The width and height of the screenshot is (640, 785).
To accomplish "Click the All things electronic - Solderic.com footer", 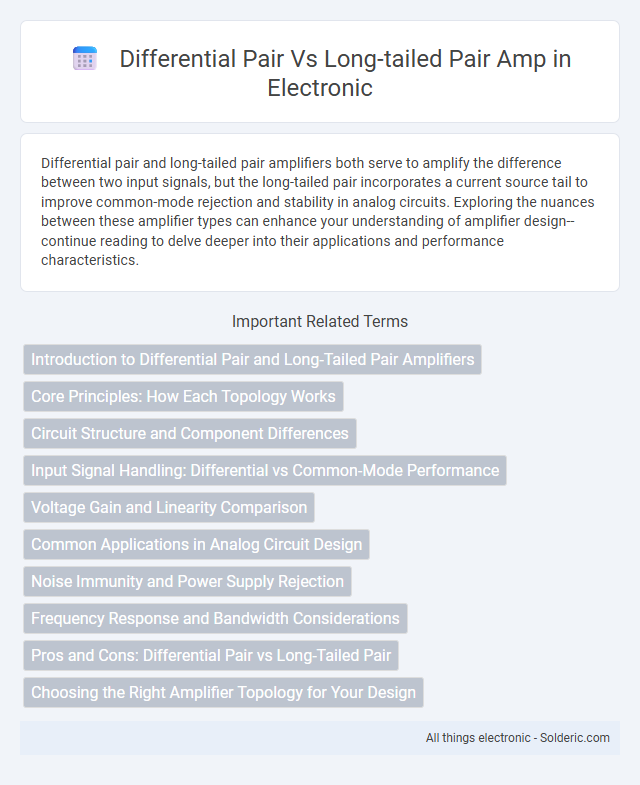I will click(x=517, y=738).
